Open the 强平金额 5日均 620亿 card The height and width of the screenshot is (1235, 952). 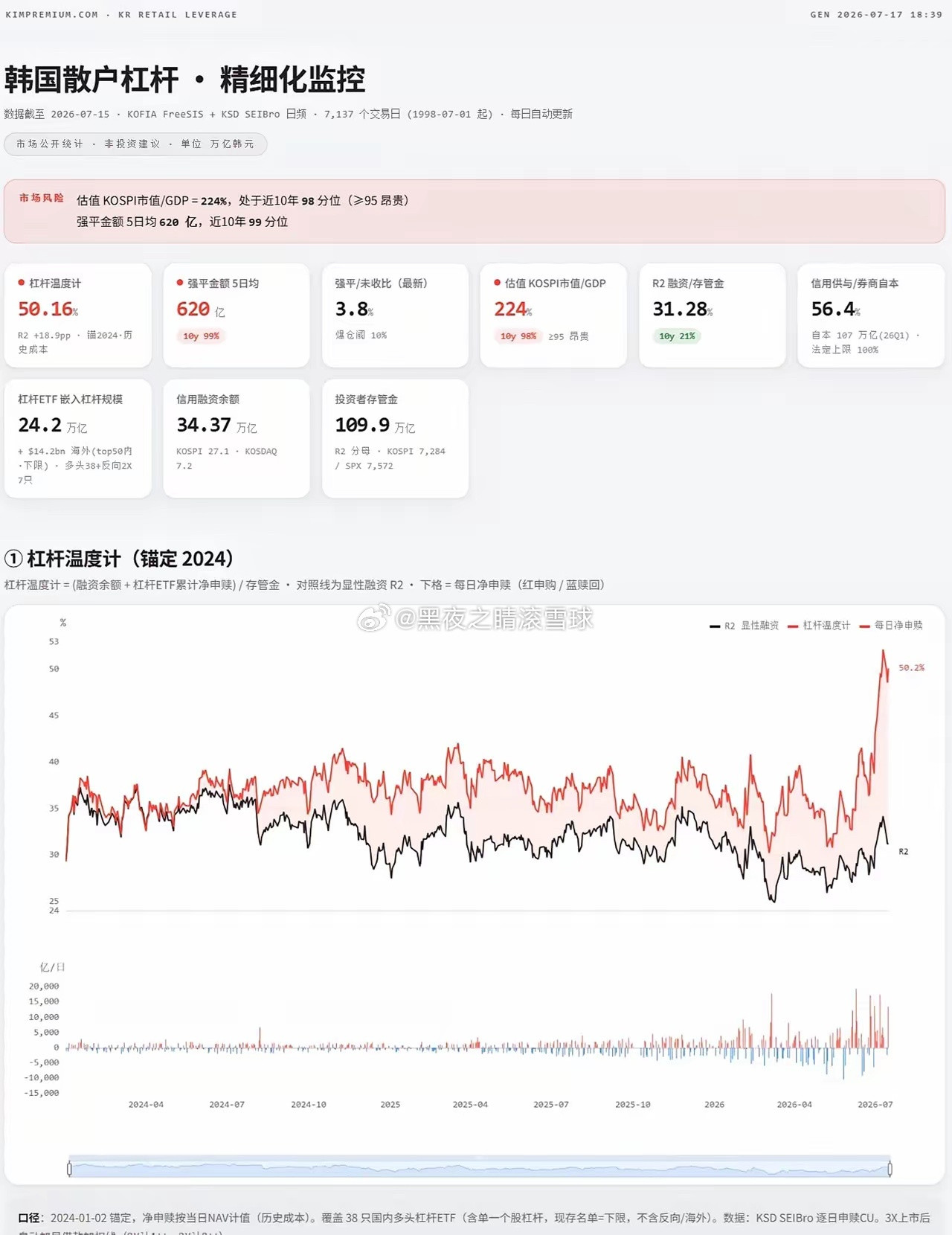click(237, 315)
